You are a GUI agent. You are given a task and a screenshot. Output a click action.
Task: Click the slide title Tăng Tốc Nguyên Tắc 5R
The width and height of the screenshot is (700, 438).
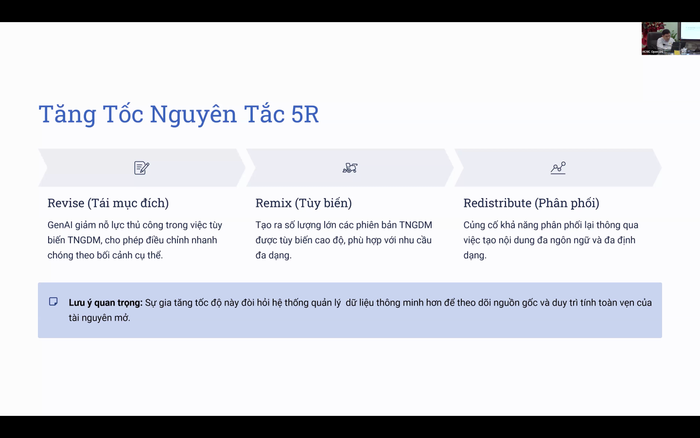coord(178,114)
